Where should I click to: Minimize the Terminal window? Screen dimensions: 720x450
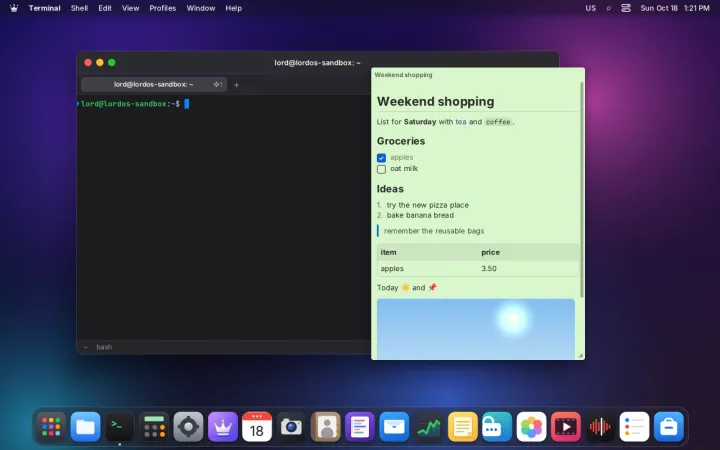(100, 62)
